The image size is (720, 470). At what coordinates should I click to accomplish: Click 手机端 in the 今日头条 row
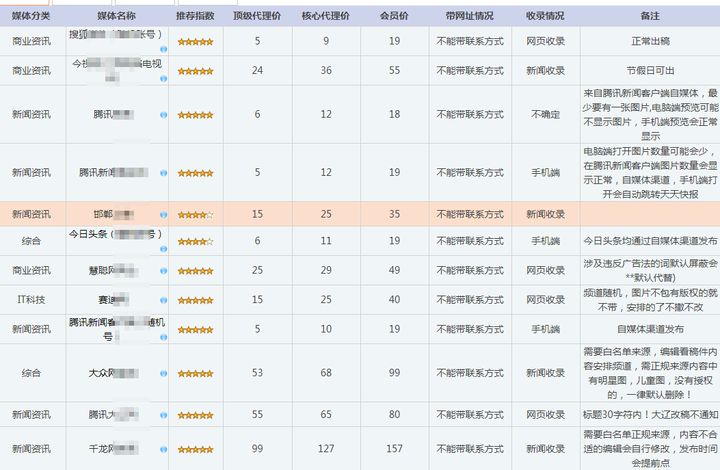click(546, 241)
